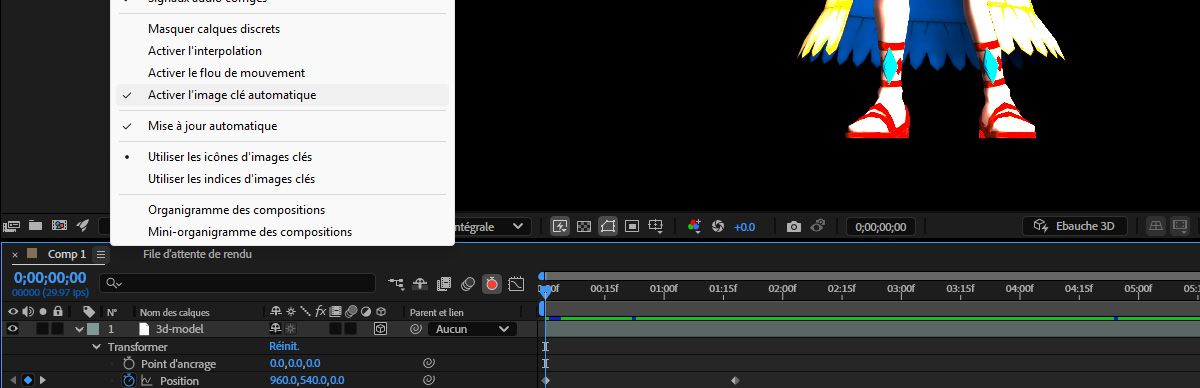Select the Position keyframe near 01:15f
This screenshot has width=1200, height=388.
[x=735, y=381]
